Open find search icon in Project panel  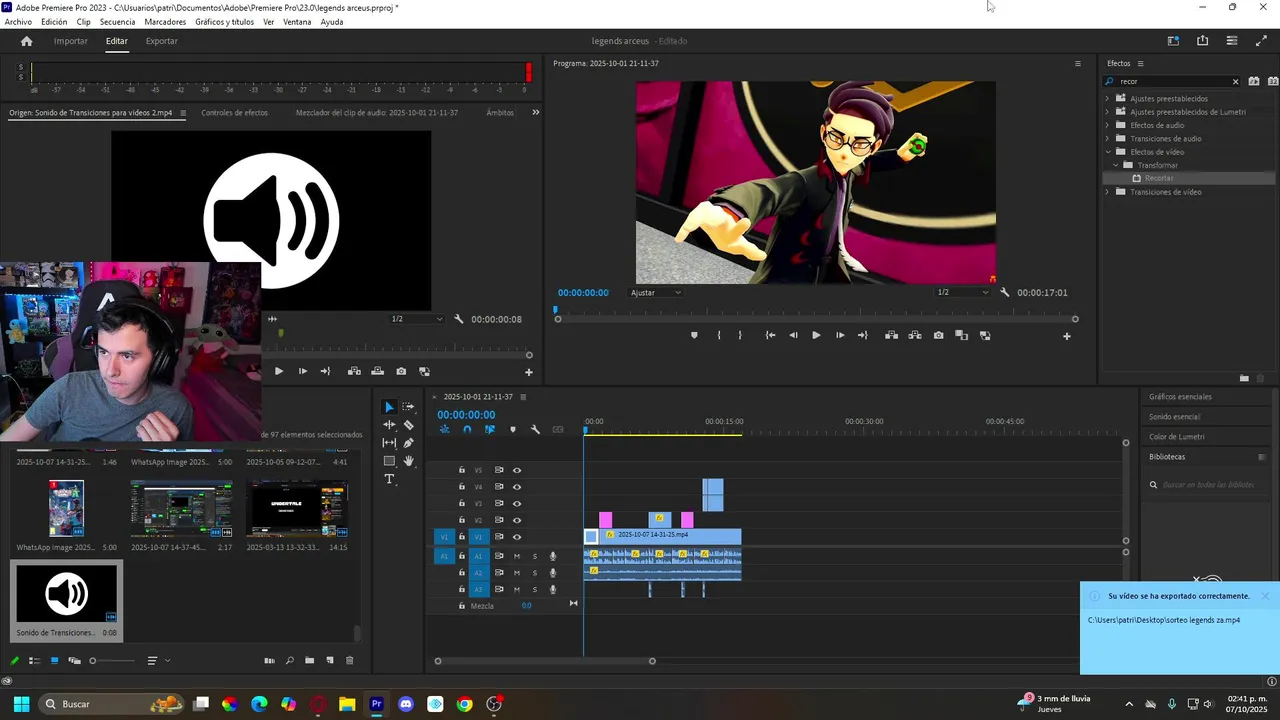click(x=289, y=660)
